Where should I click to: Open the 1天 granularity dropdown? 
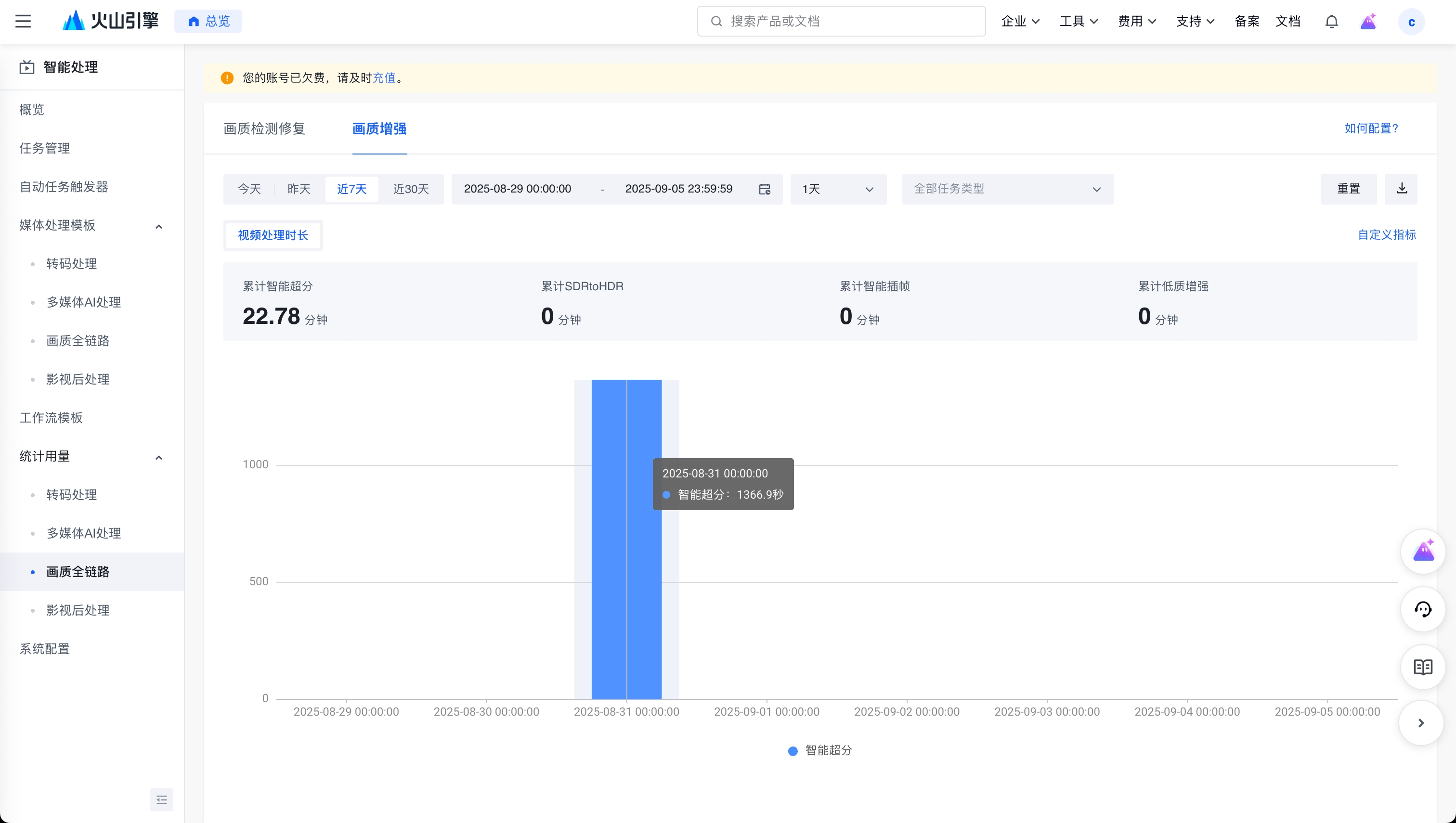pos(837,189)
